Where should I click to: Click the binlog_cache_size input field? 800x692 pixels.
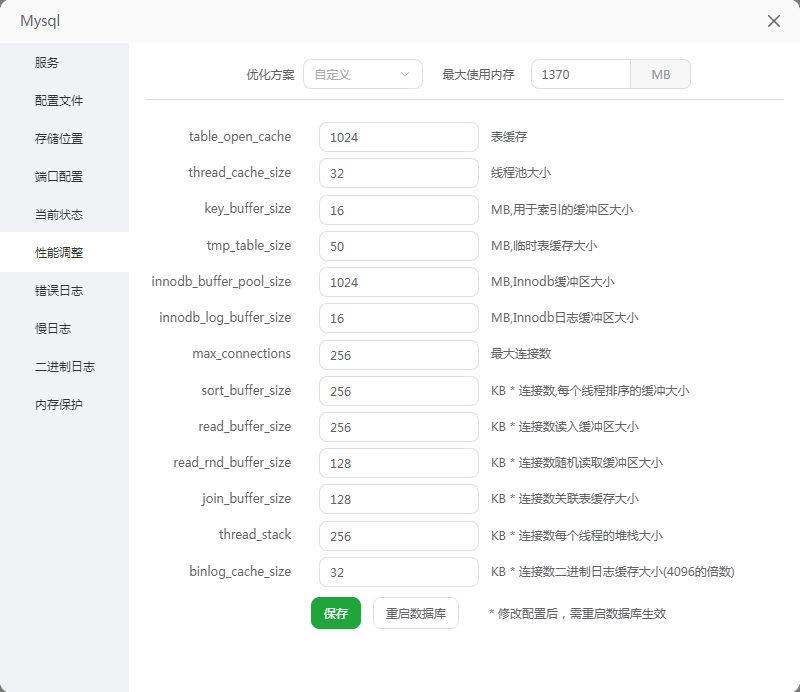pyautogui.click(x=398, y=572)
